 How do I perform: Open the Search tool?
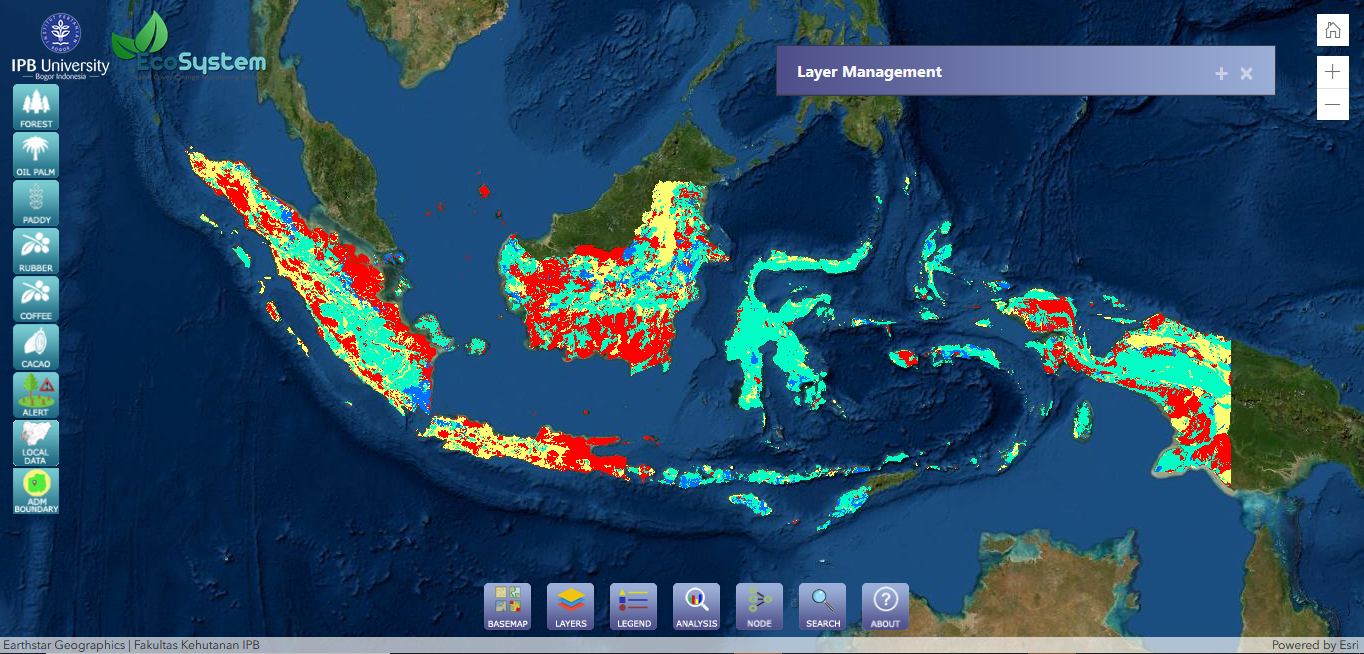[823, 607]
